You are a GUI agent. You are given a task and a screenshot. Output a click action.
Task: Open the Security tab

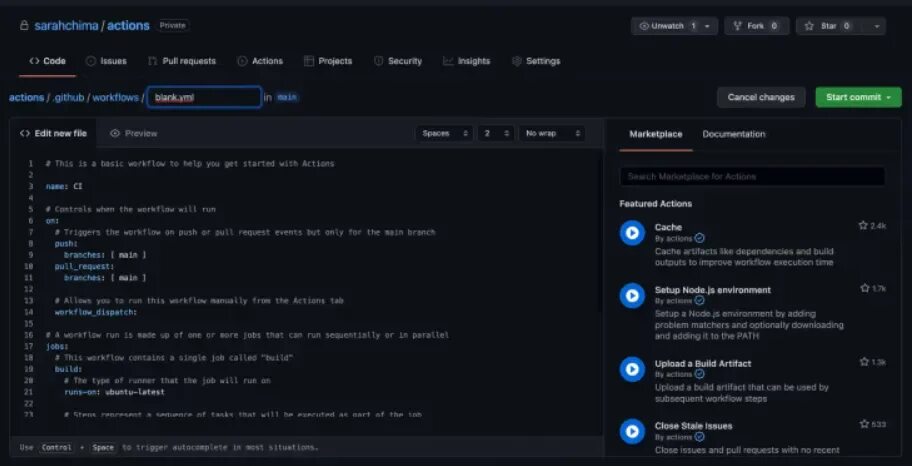click(398, 61)
